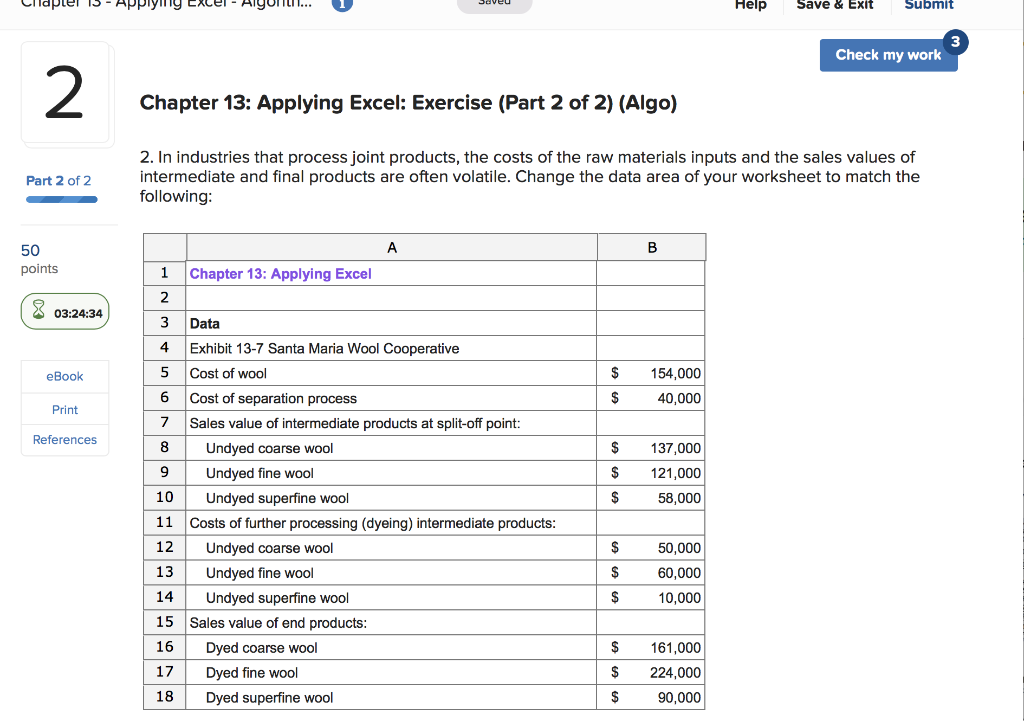Click the cell showing $154,000 for Cost of wool

pos(651,373)
